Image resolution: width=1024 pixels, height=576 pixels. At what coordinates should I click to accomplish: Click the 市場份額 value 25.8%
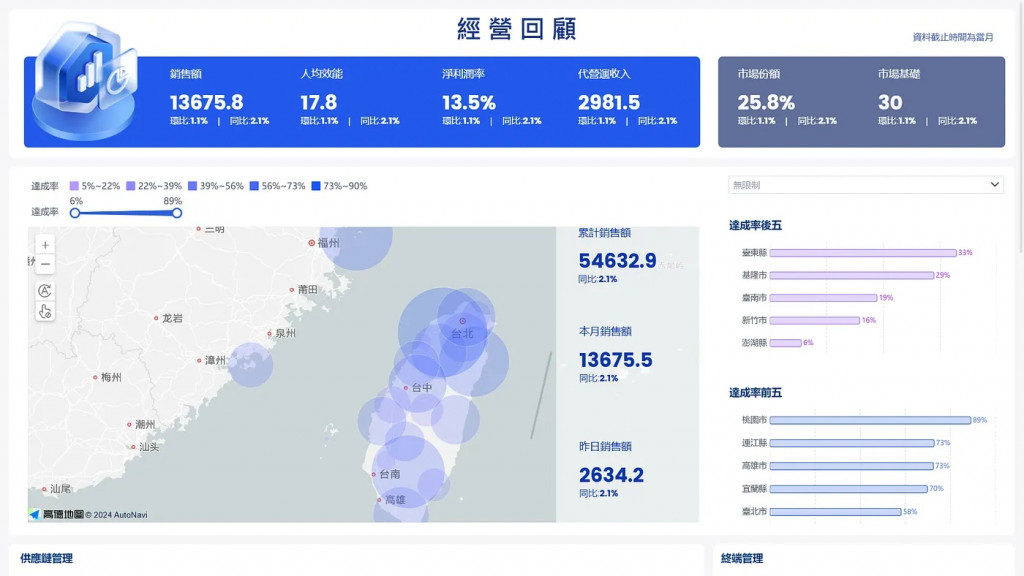pyautogui.click(x=766, y=103)
